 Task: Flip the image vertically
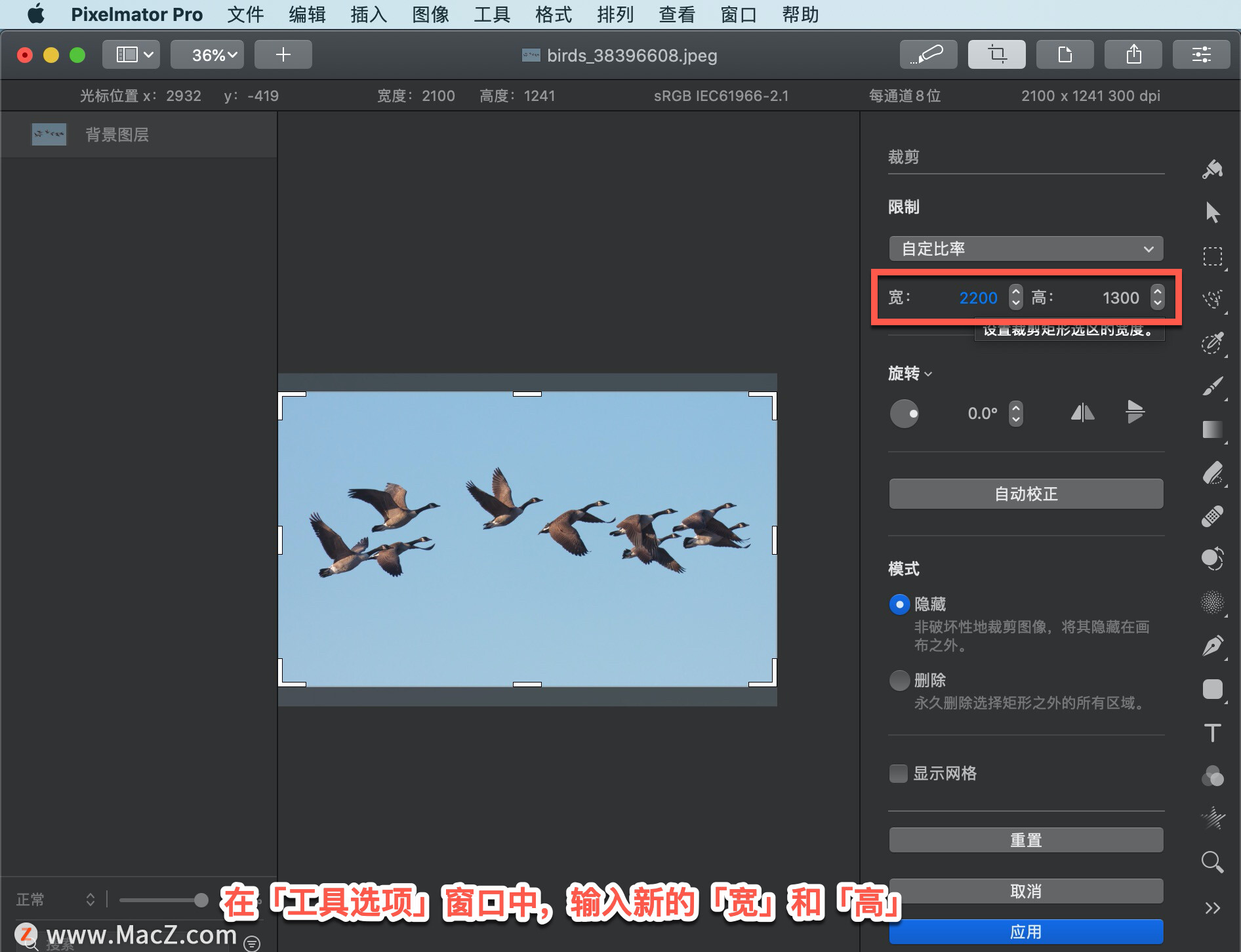pyautogui.click(x=1135, y=412)
